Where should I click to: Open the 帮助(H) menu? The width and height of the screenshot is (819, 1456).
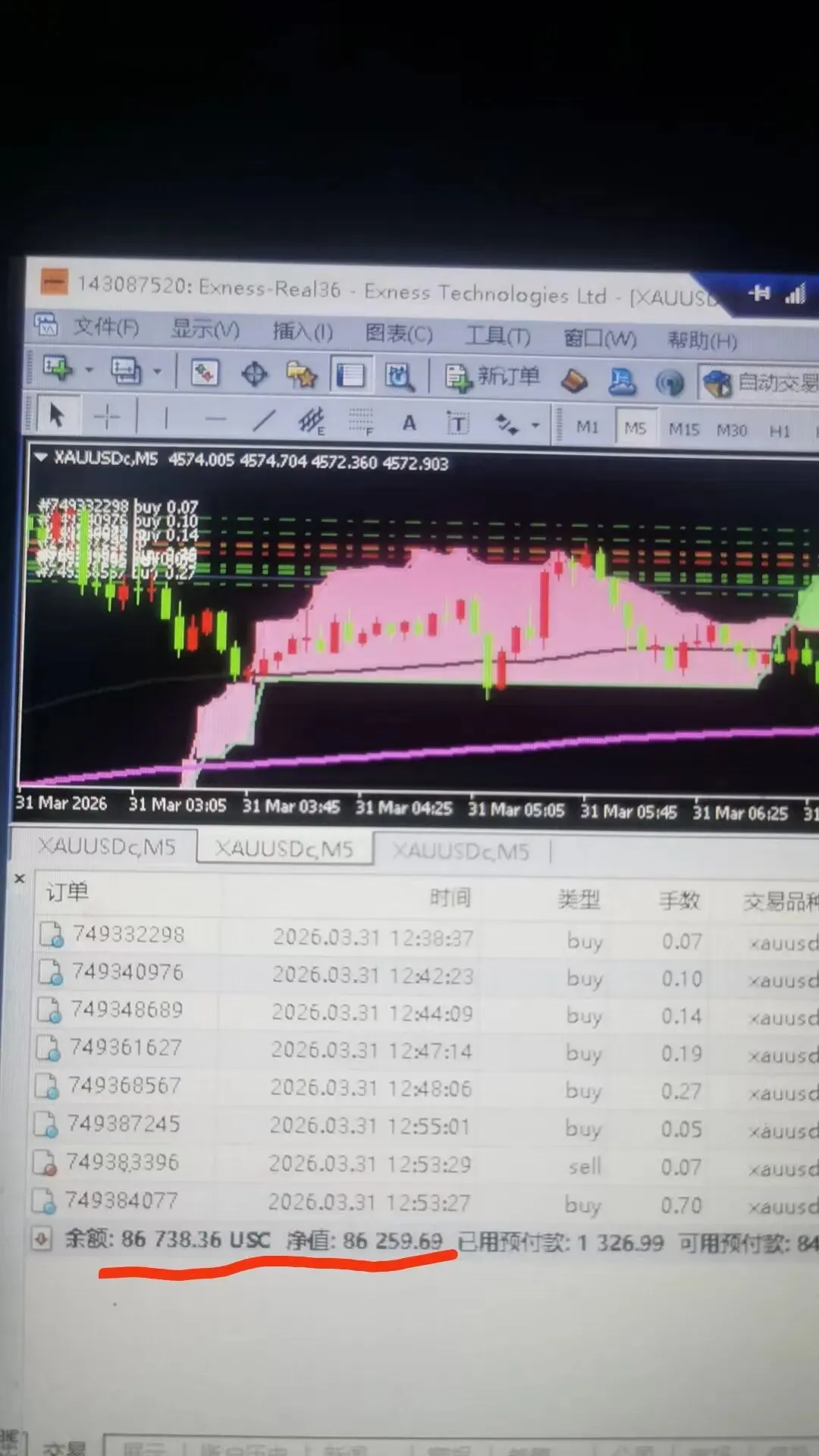point(702,340)
